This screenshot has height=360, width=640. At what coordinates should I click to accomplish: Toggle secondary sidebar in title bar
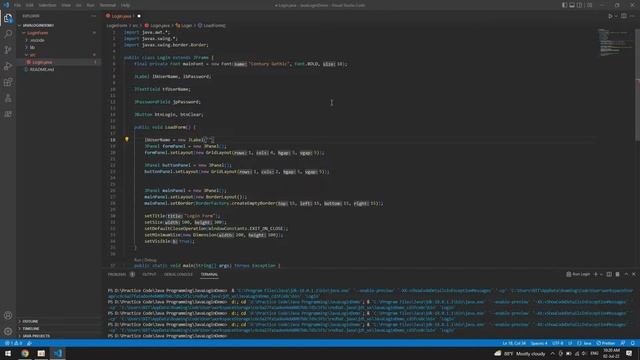(580, 5)
